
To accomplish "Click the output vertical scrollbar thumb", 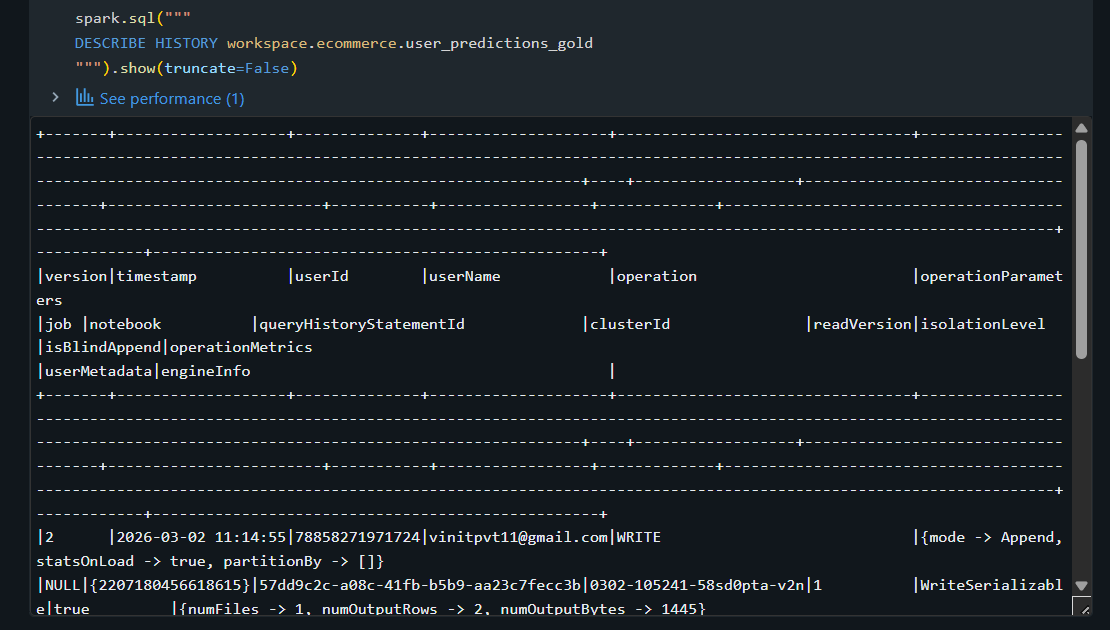I will click(x=1081, y=249).
